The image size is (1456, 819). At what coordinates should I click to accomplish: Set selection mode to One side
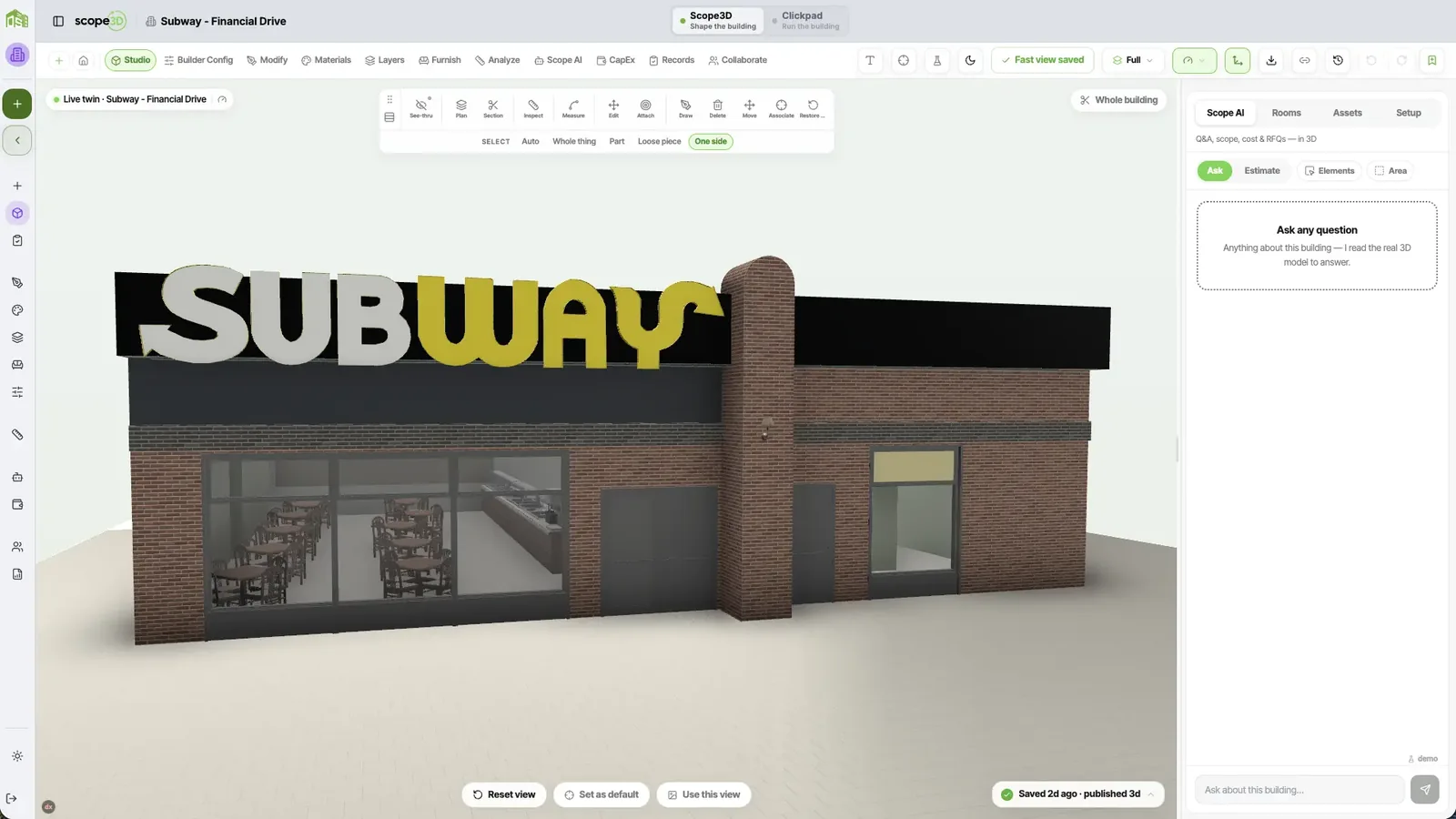point(711,142)
